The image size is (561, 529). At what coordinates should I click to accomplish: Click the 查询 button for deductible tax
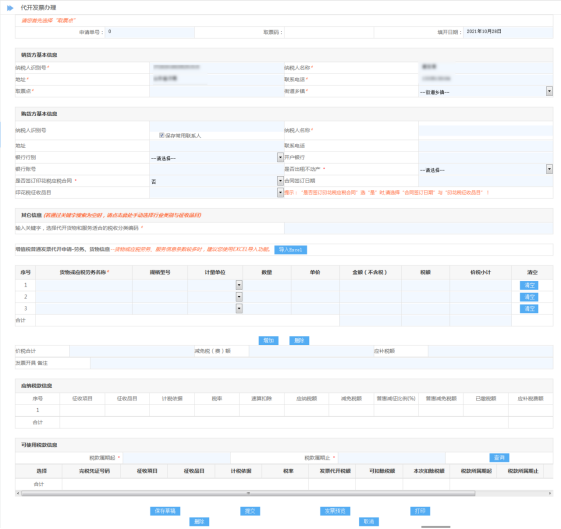[x=499, y=458]
